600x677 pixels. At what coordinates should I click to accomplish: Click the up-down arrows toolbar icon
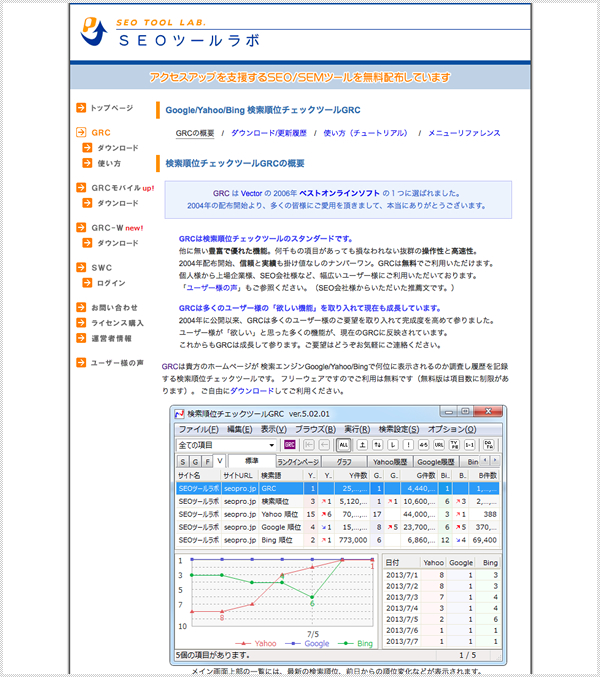378,444
